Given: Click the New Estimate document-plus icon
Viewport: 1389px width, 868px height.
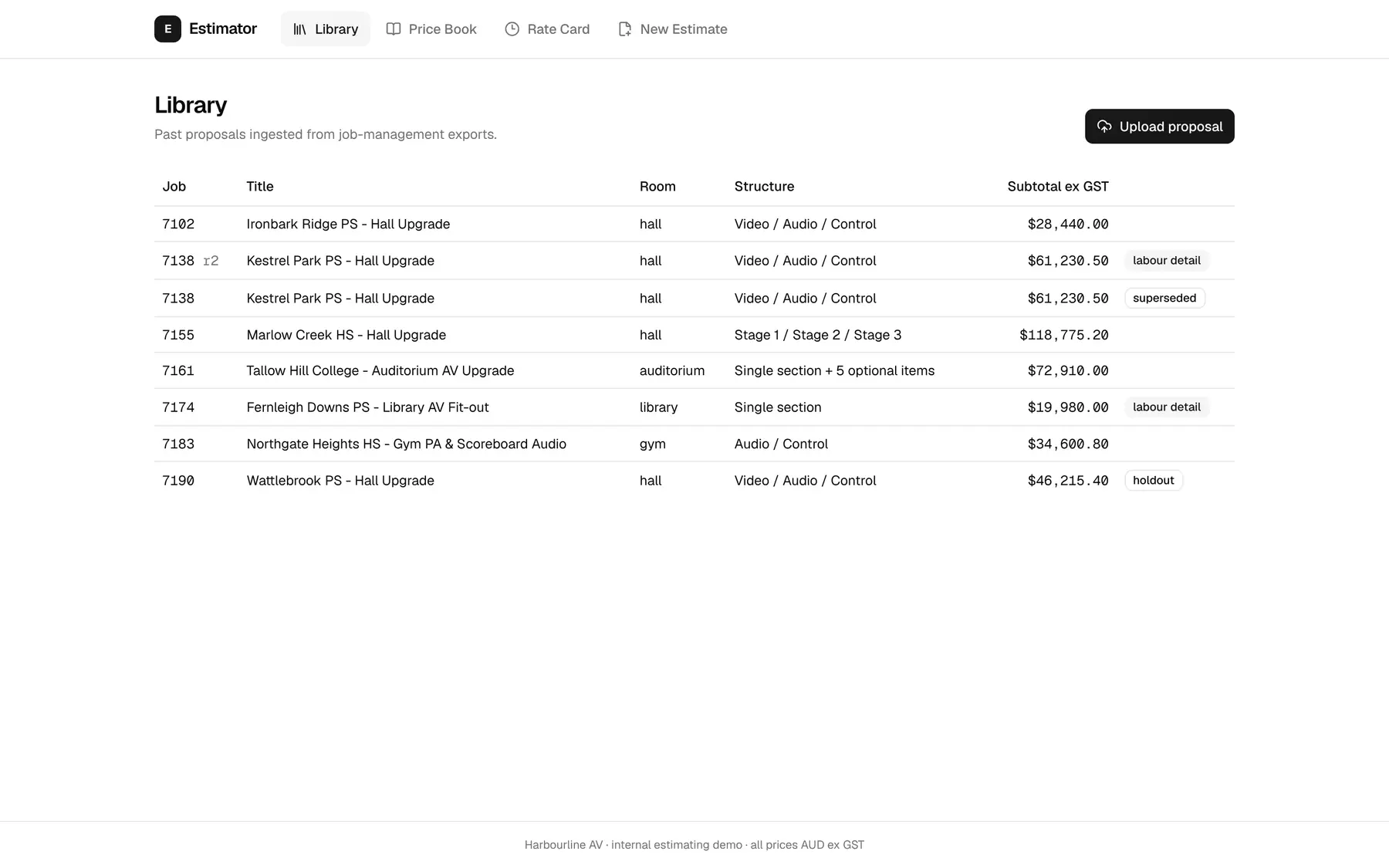Looking at the screenshot, I should tap(625, 29).
